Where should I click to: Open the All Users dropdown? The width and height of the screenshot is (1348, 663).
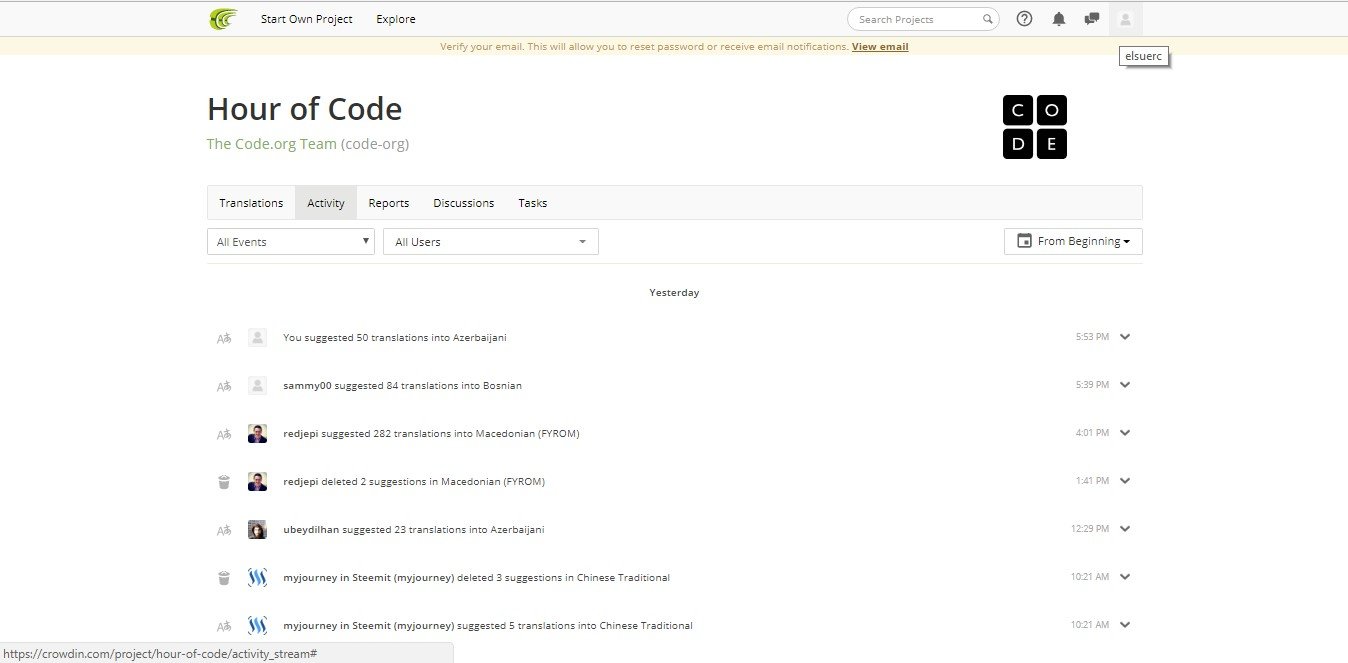point(491,242)
